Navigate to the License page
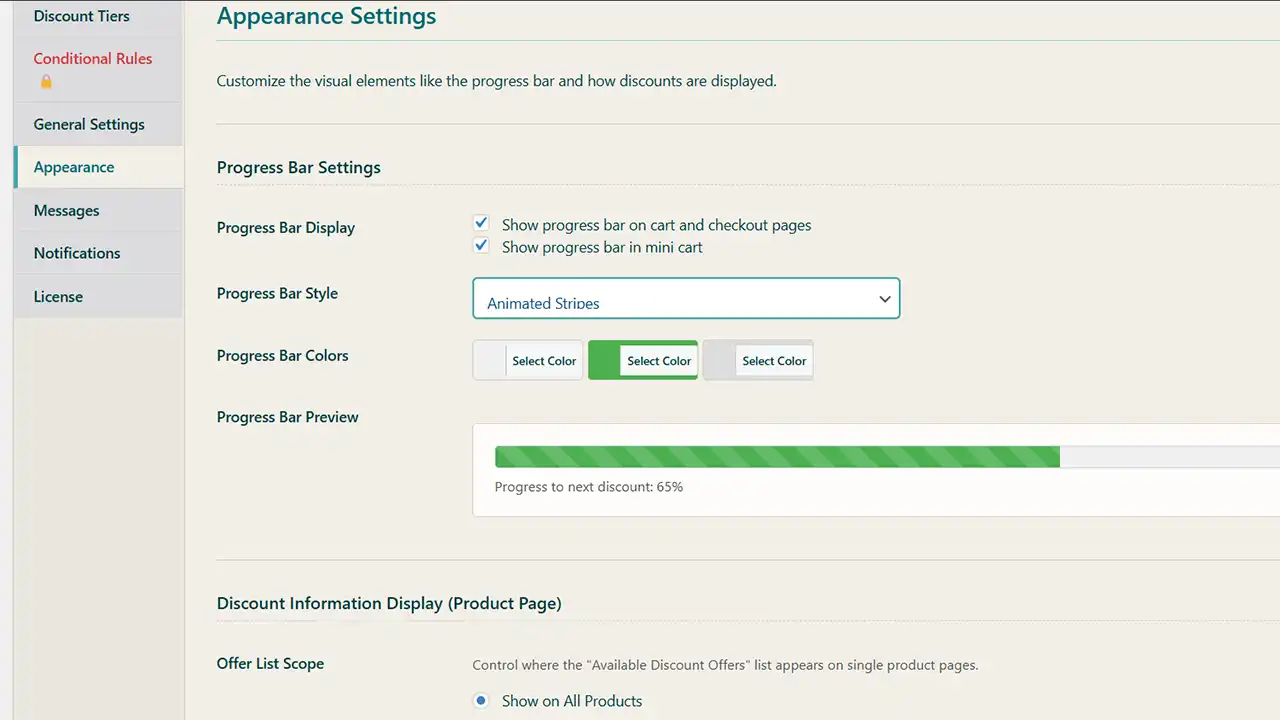 [58, 296]
